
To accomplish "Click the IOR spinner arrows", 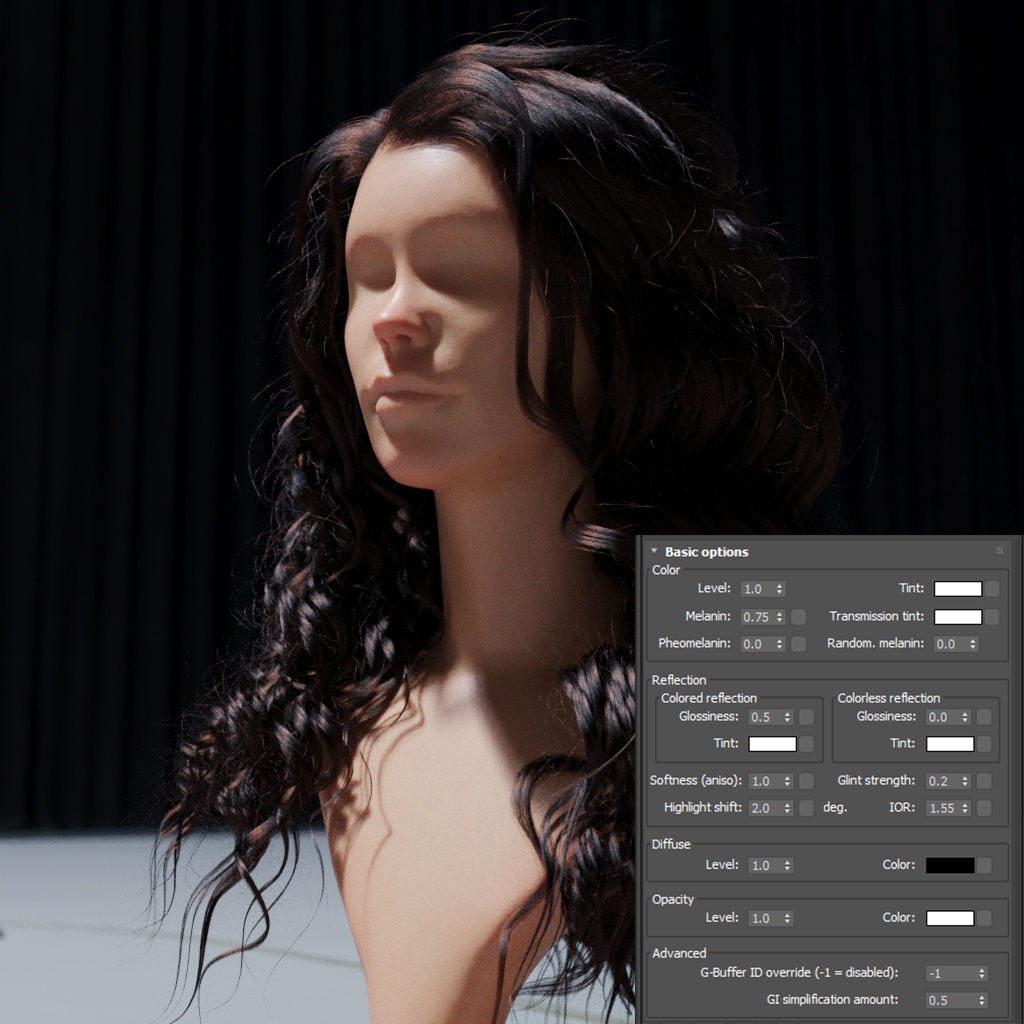I will 965,808.
